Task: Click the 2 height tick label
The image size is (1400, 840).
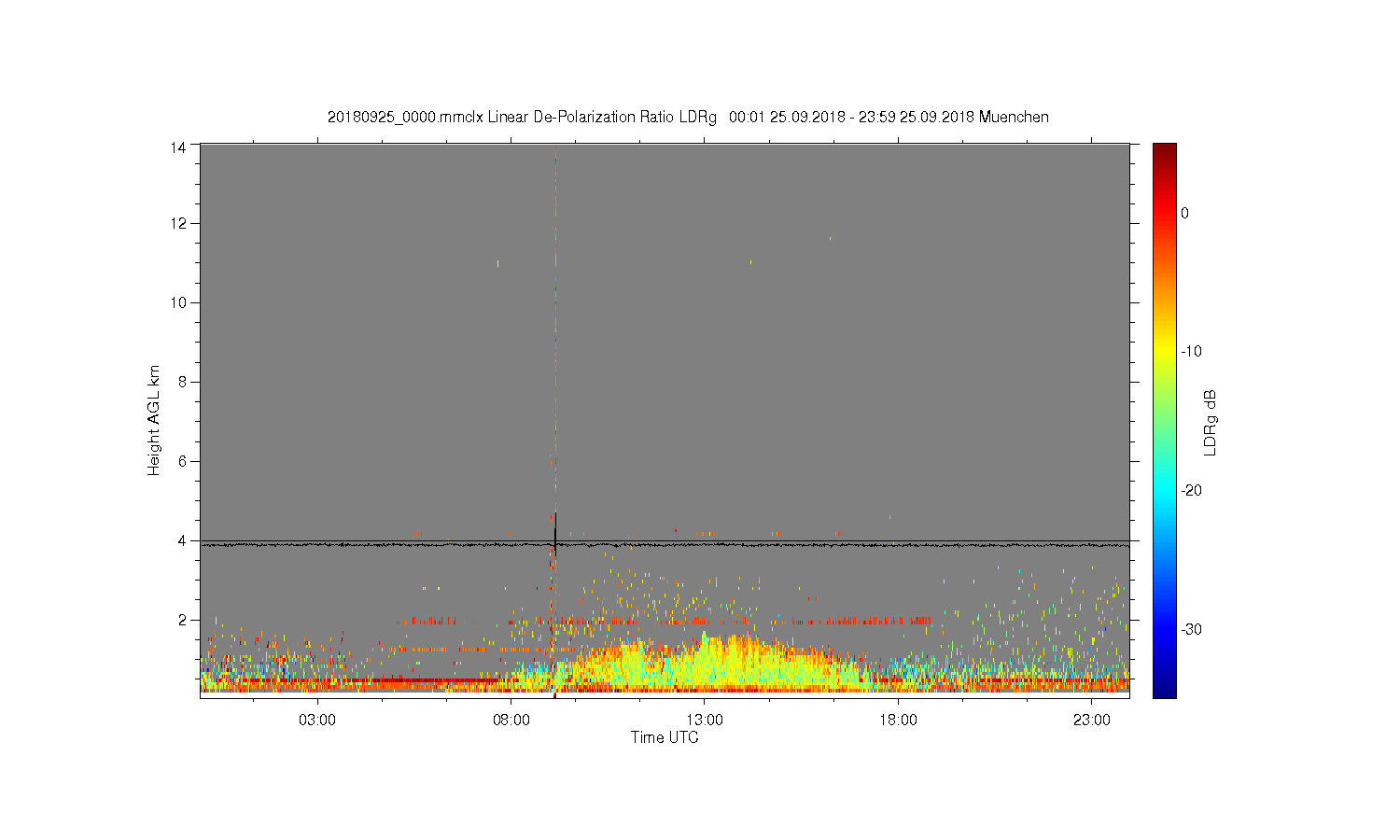Action: coord(182,620)
